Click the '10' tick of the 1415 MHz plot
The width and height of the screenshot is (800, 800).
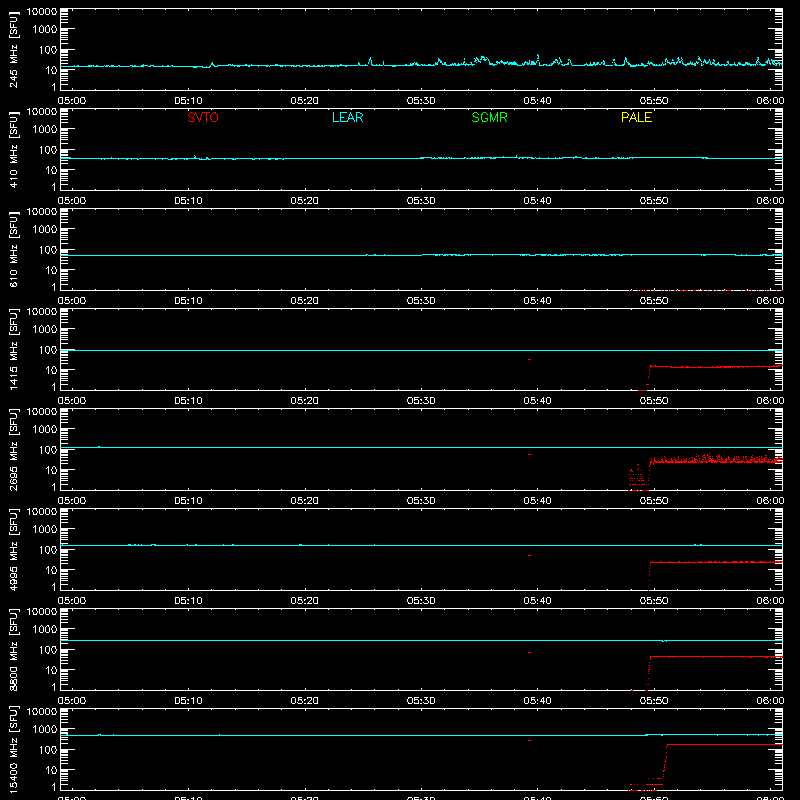click(51, 370)
